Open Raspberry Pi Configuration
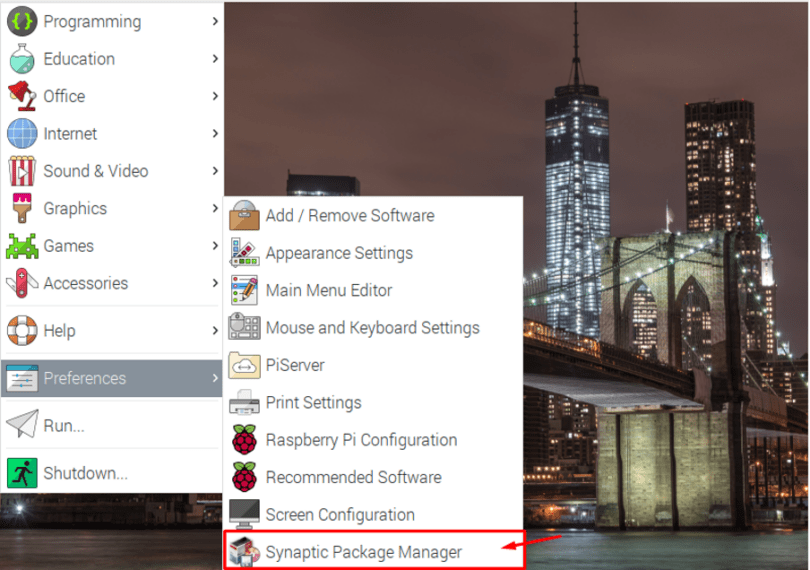This screenshot has width=810, height=570. [x=373, y=439]
